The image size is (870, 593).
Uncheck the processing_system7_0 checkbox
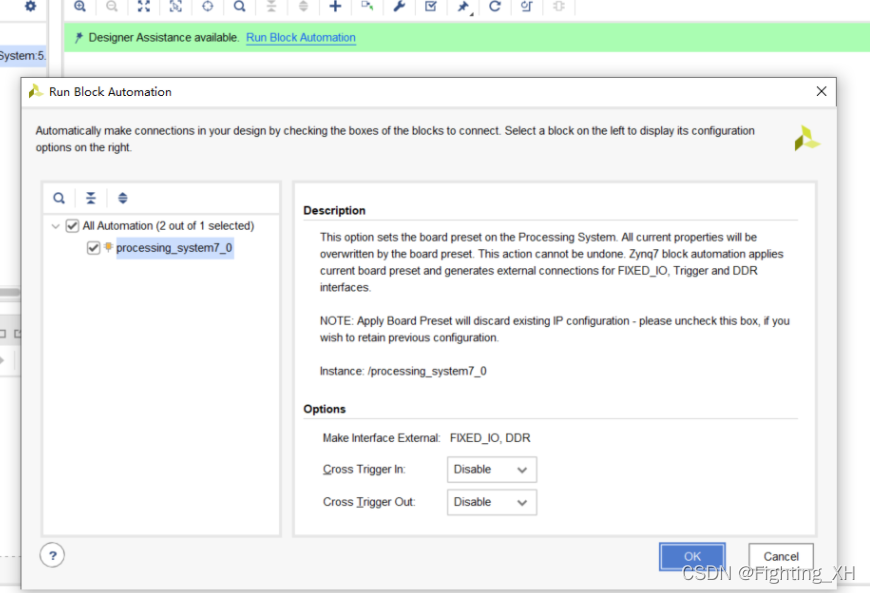coord(93,248)
